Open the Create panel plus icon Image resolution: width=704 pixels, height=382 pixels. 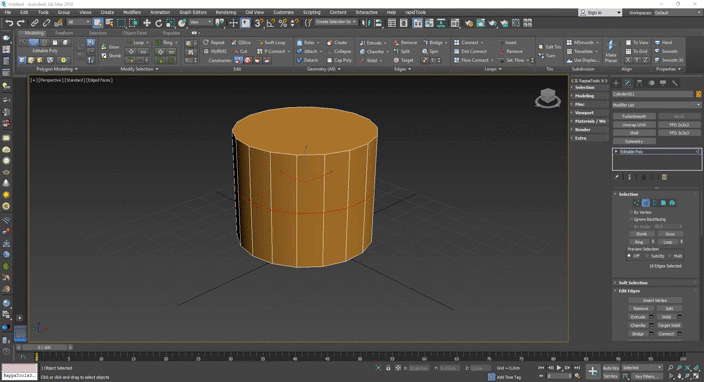point(616,83)
